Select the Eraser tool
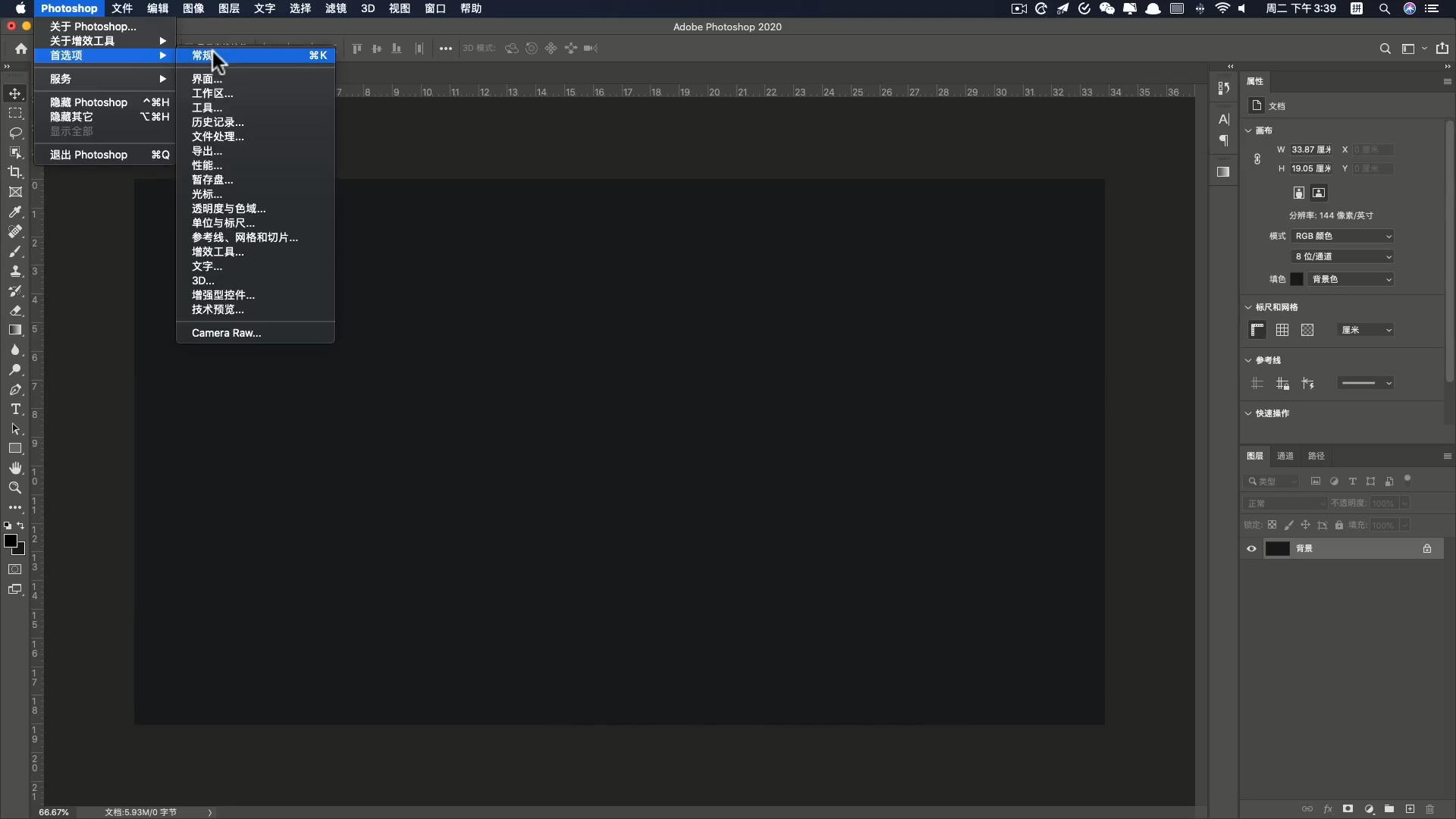The image size is (1456, 819). [15, 311]
